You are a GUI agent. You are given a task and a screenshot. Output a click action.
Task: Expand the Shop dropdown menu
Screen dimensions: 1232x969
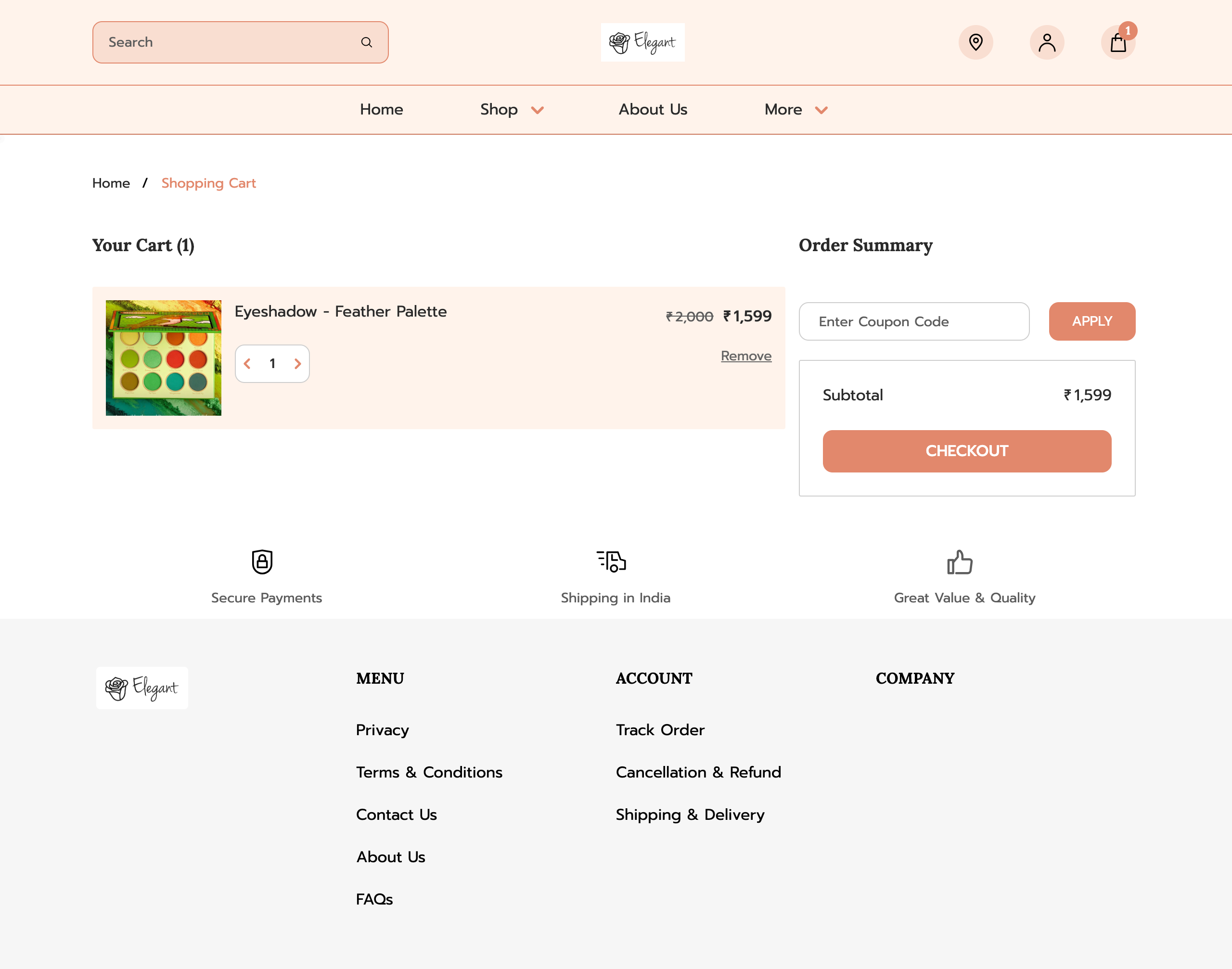tap(511, 110)
